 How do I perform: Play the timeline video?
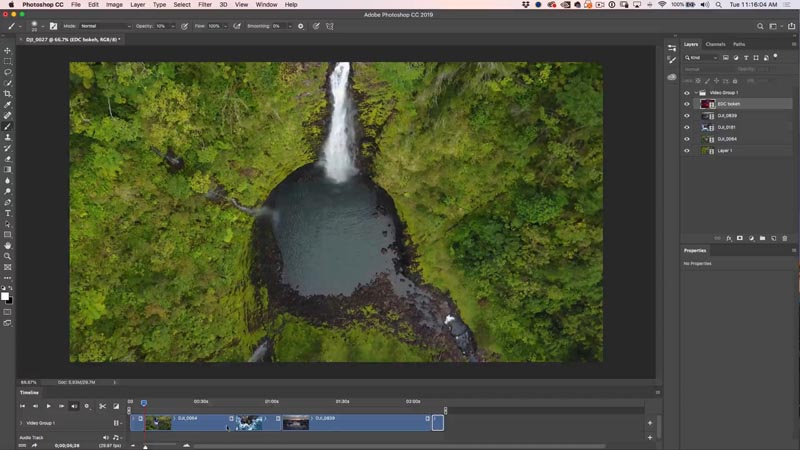[x=48, y=406]
